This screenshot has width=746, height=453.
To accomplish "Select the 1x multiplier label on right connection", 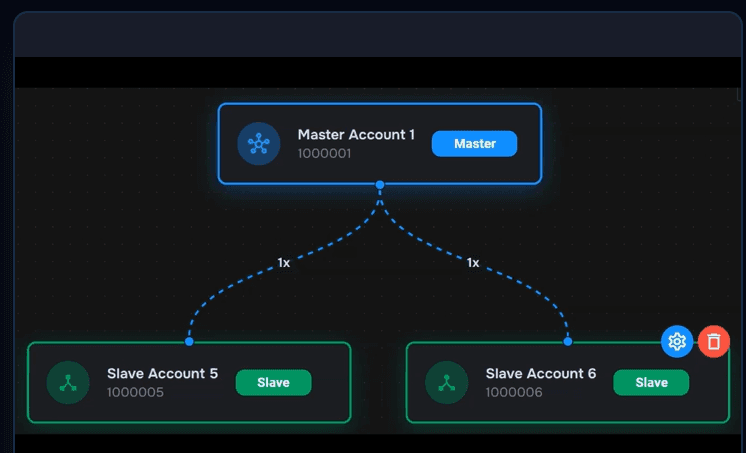I will (x=473, y=263).
